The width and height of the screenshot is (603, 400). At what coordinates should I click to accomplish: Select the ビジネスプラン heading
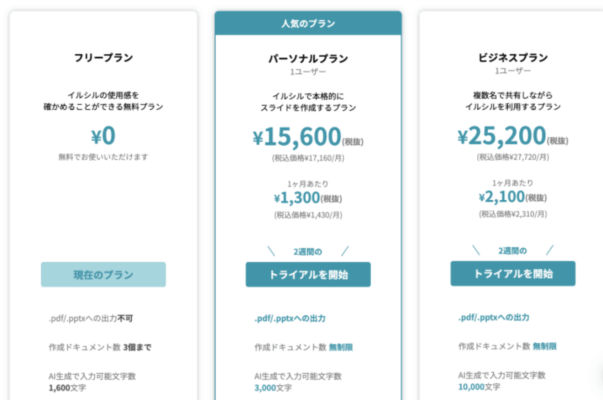[x=512, y=58]
